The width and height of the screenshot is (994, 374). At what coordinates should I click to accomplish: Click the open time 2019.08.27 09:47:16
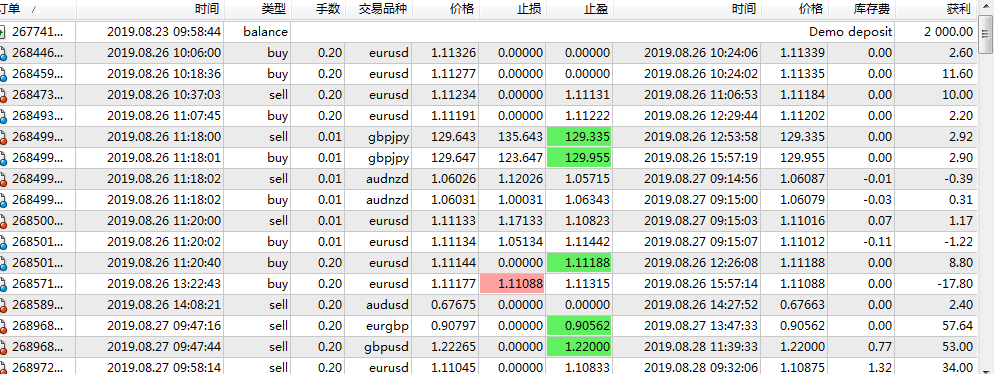coord(164,326)
